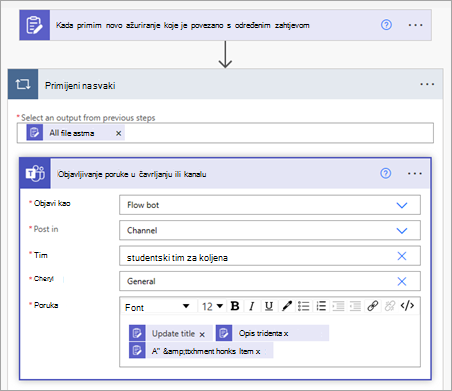Click the decrease indent icon

point(338,306)
